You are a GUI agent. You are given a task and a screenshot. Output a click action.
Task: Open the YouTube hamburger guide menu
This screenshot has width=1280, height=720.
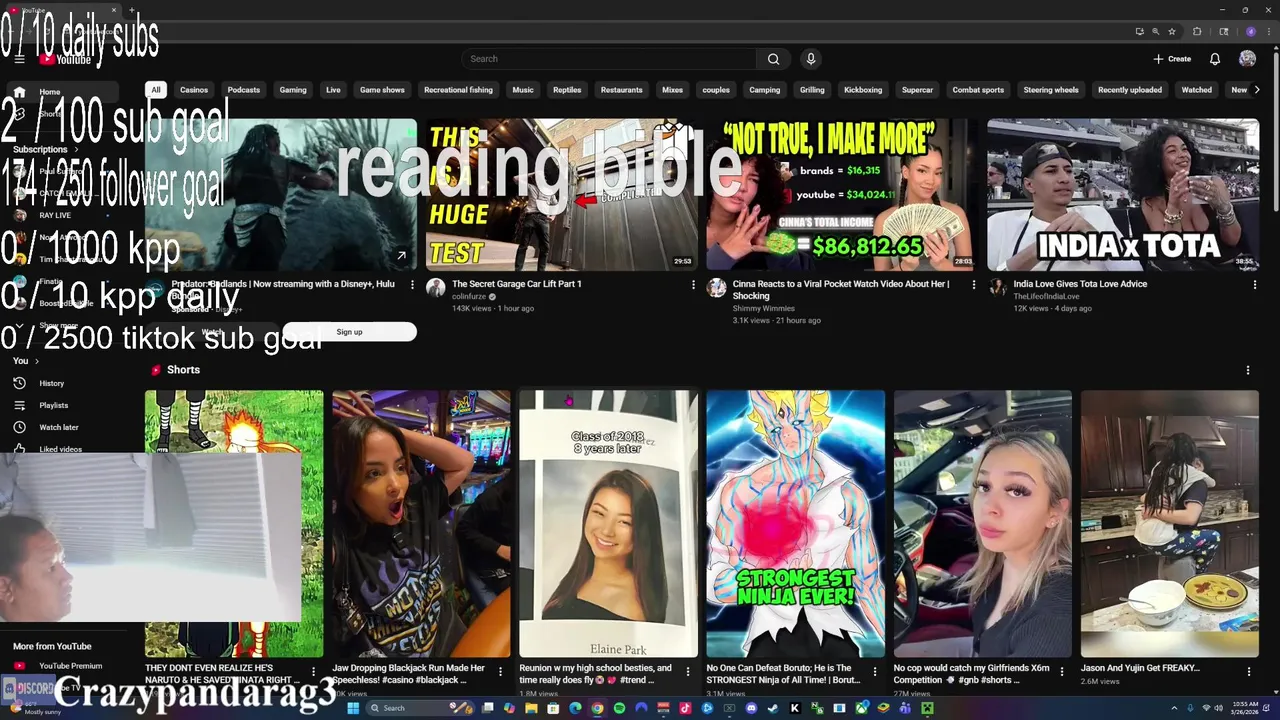19,59
